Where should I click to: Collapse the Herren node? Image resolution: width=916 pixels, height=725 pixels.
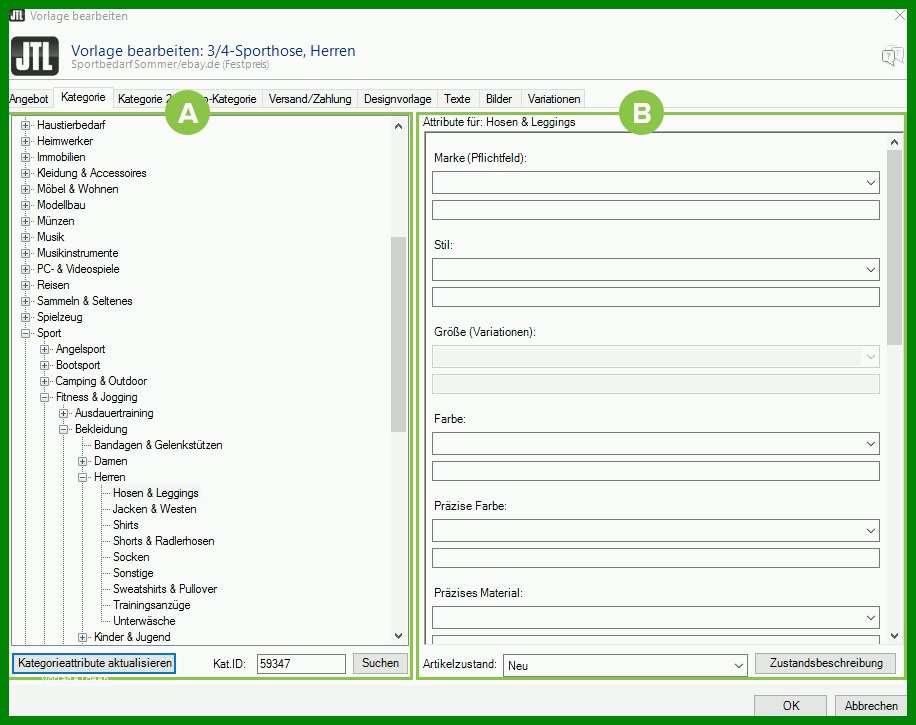82,477
